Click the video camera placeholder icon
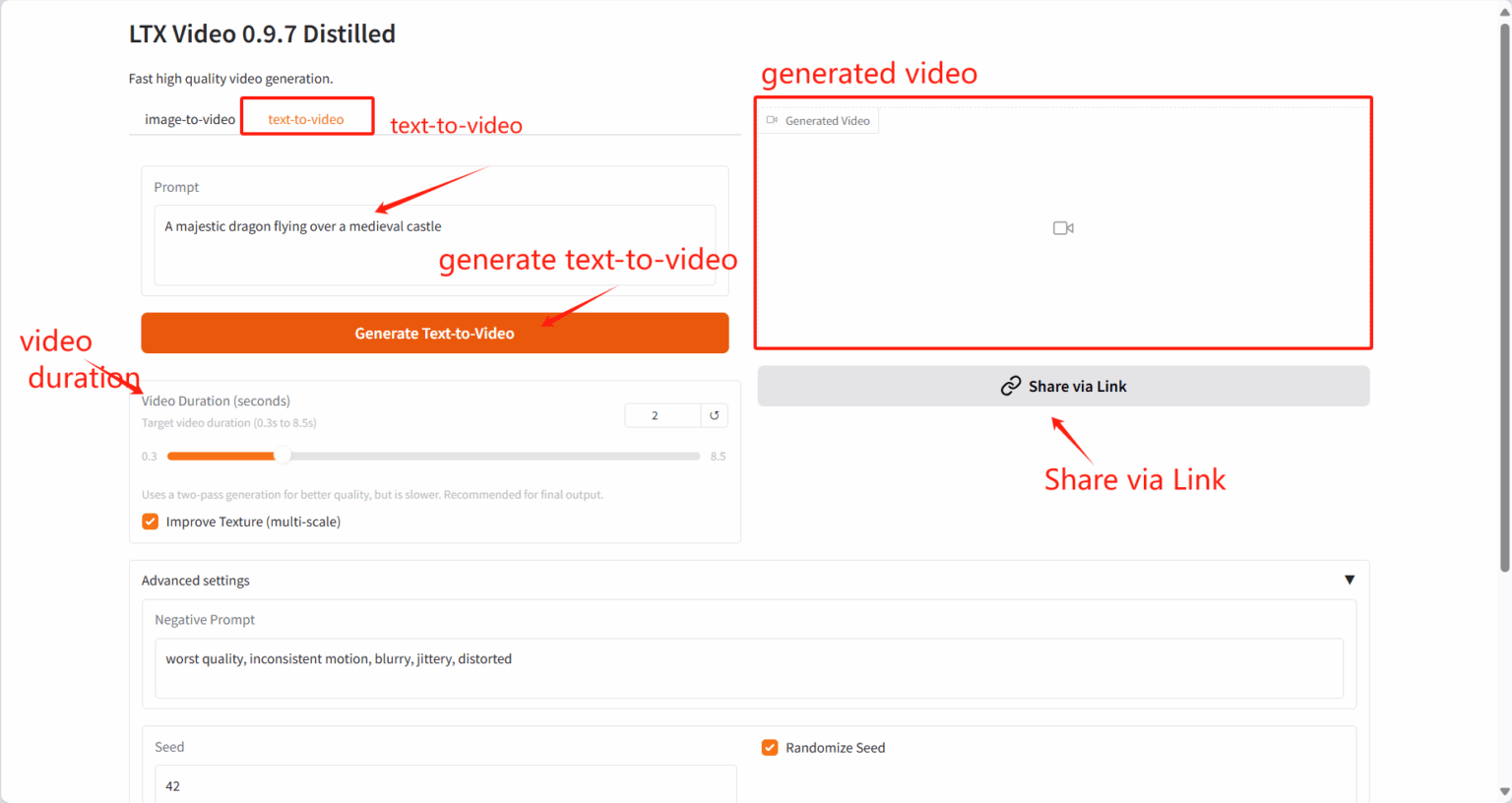The height and width of the screenshot is (803, 1512). coord(1063,228)
